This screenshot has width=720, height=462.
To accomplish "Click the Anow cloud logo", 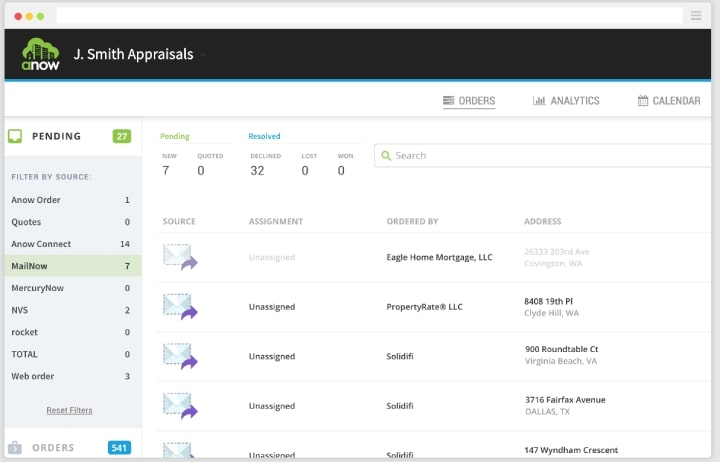I will [40, 54].
